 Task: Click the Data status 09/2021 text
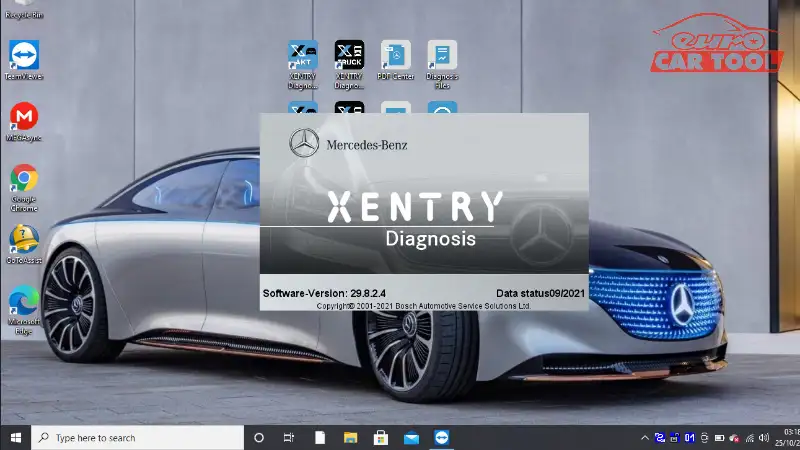(x=540, y=293)
